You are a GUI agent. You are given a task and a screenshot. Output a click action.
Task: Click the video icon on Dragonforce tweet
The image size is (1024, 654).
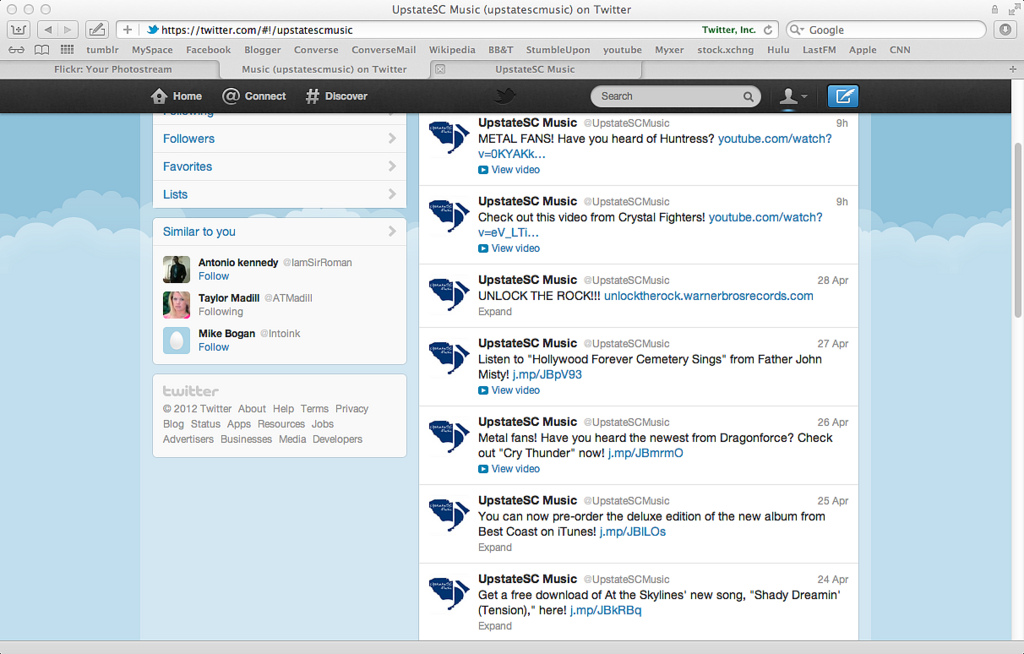point(483,468)
